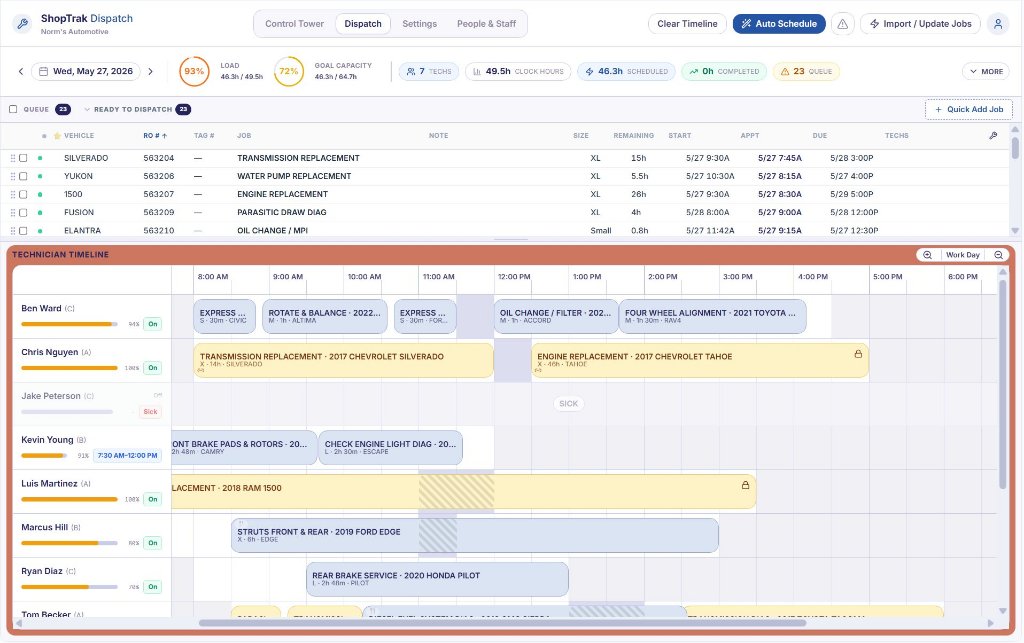Check the Fusion row checkbox

tap(24, 212)
